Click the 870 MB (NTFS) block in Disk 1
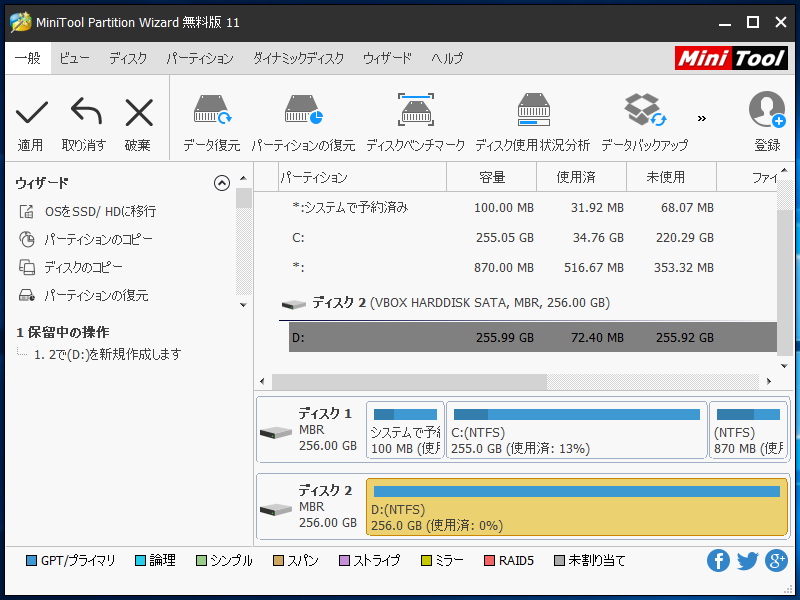 (x=748, y=430)
